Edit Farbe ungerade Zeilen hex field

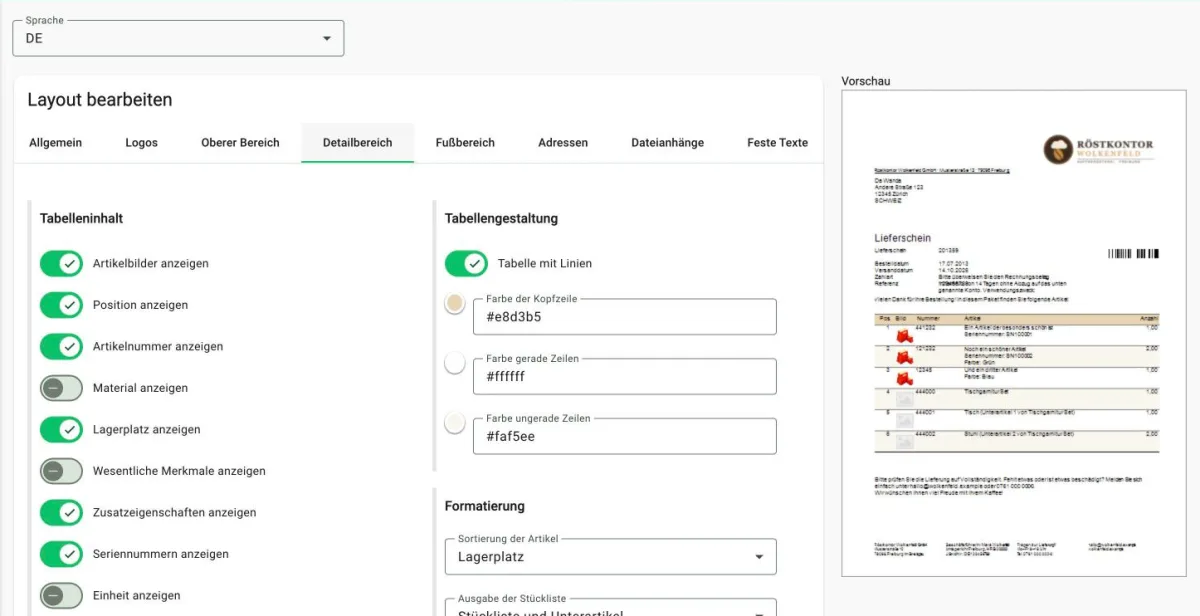click(x=623, y=437)
